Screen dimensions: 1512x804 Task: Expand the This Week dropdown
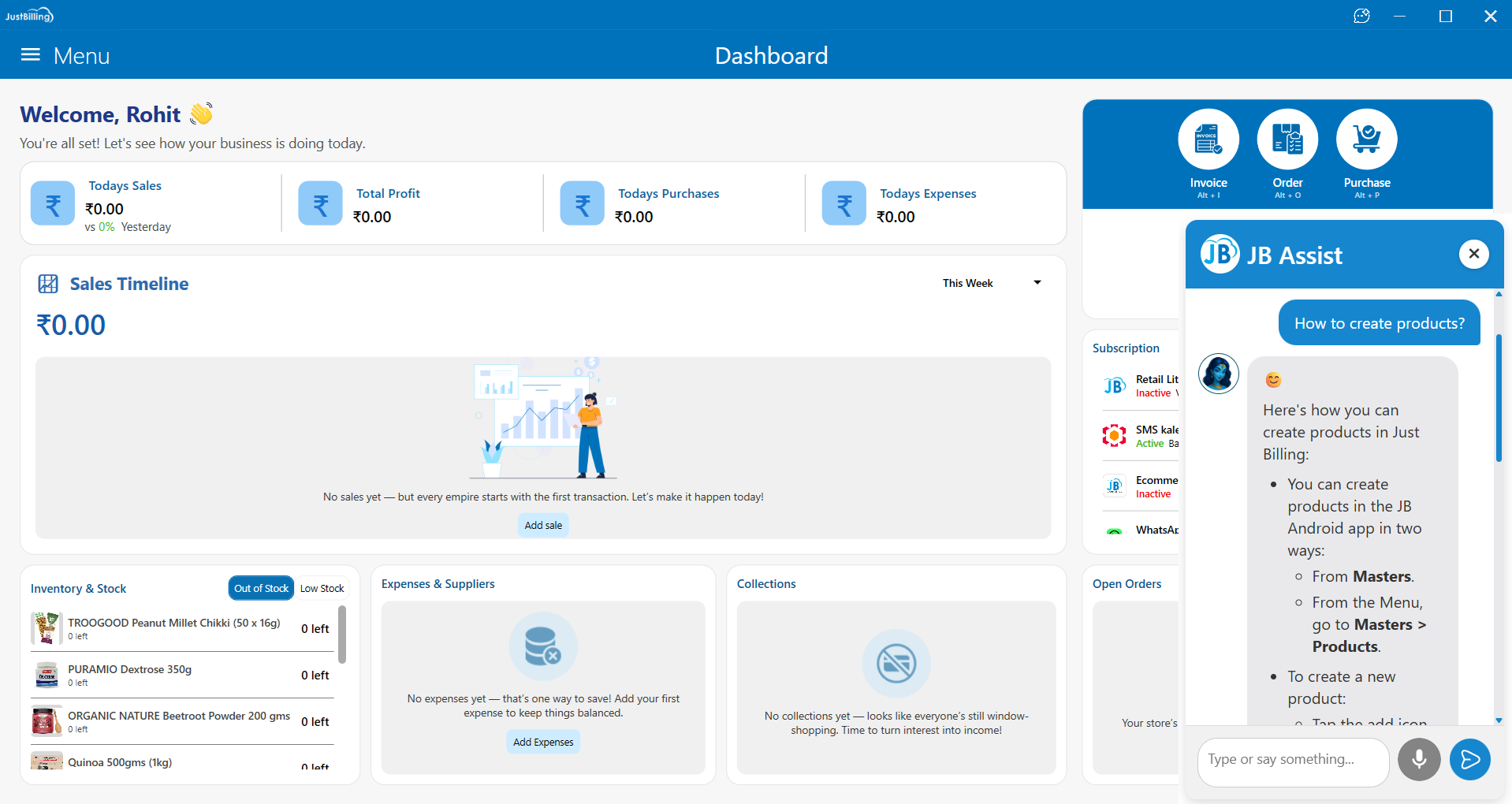967,283
